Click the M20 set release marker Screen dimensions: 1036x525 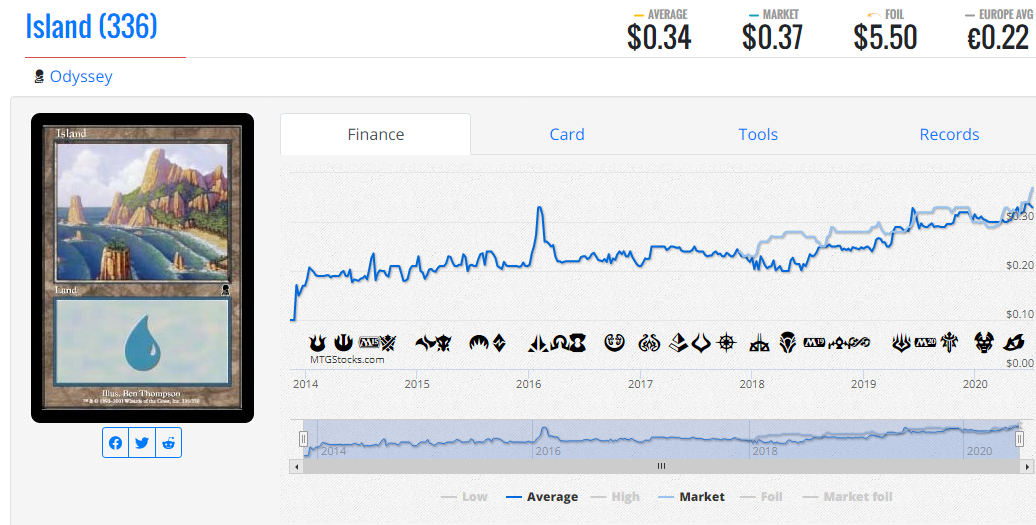[x=925, y=343]
